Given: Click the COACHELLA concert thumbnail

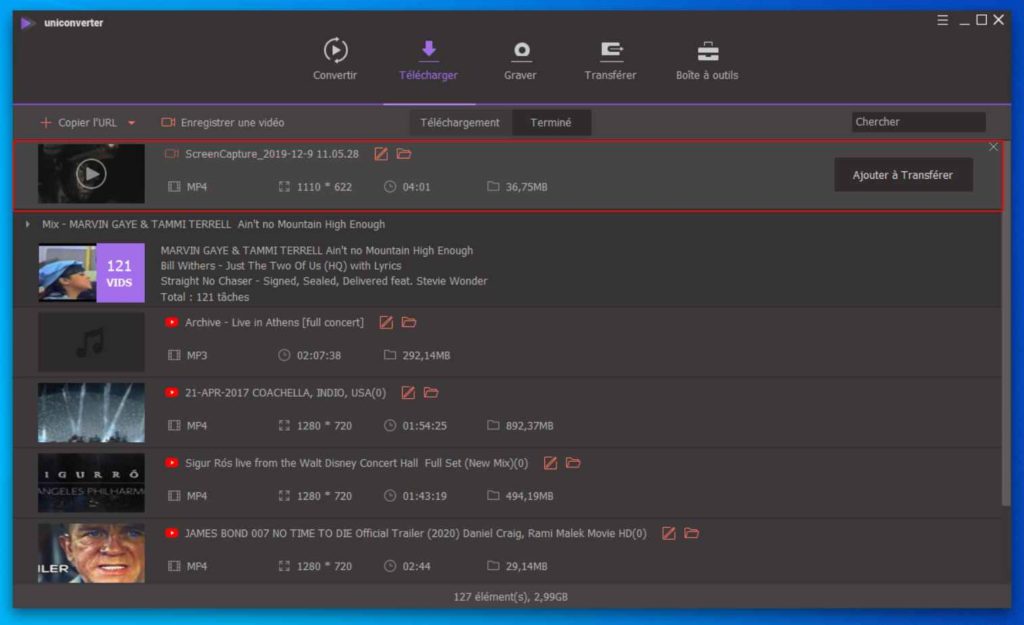Looking at the screenshot, I should click(91, 413).
